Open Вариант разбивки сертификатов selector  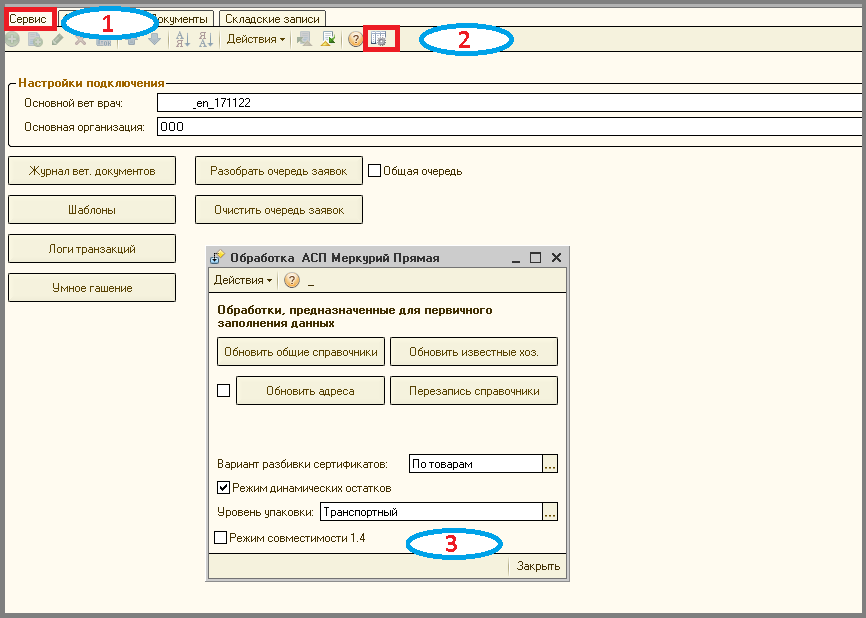(x=550, y=464)
